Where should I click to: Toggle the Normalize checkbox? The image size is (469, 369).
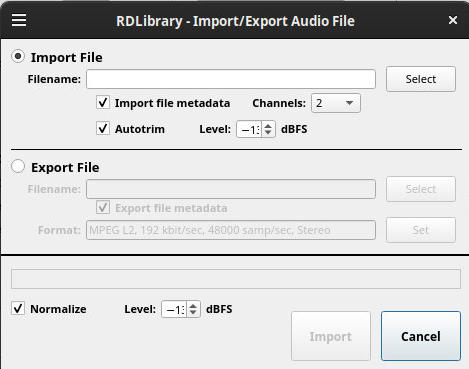18,308
